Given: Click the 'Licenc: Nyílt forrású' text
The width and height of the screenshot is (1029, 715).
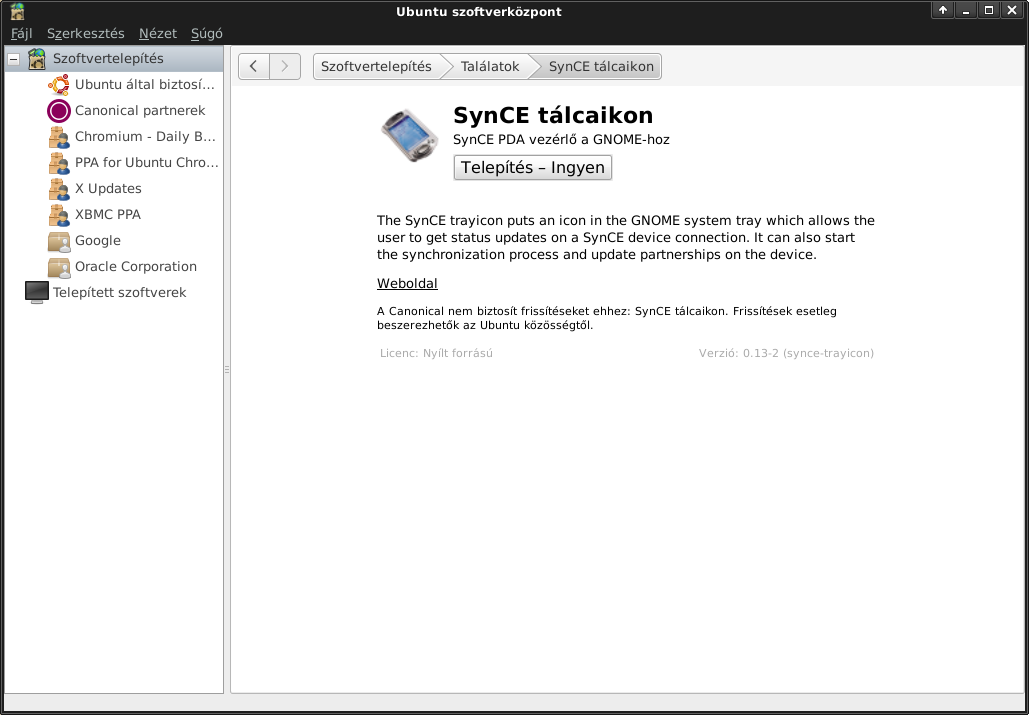Looking at the screenshot, I should [436, 353].
